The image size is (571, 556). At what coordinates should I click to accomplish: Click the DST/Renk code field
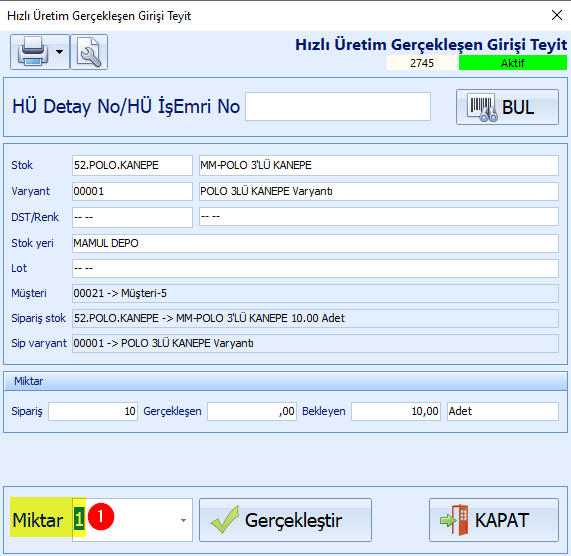click(132, 217)
